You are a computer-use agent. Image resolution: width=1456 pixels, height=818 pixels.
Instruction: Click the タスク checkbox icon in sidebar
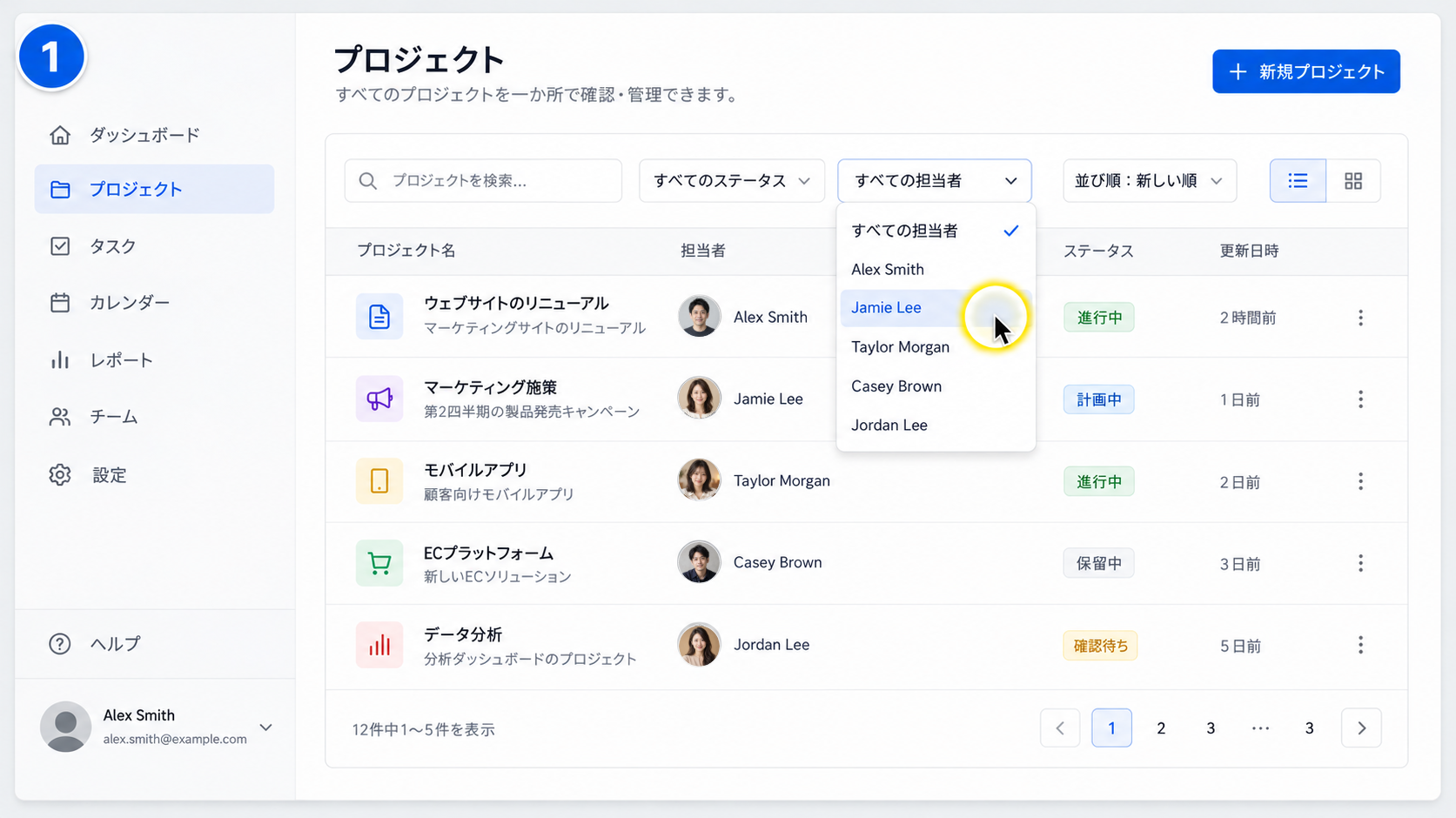(60, 246)
